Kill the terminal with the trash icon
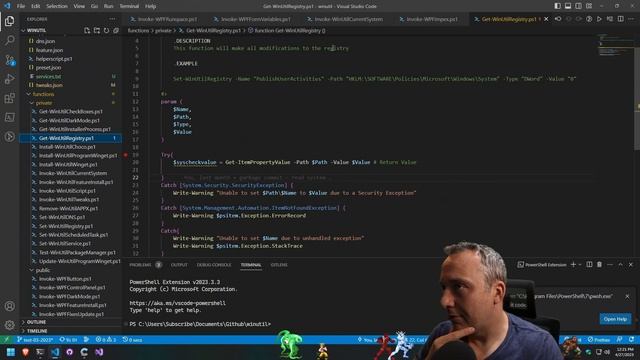640x360 pixels. [x=599, y=264]
